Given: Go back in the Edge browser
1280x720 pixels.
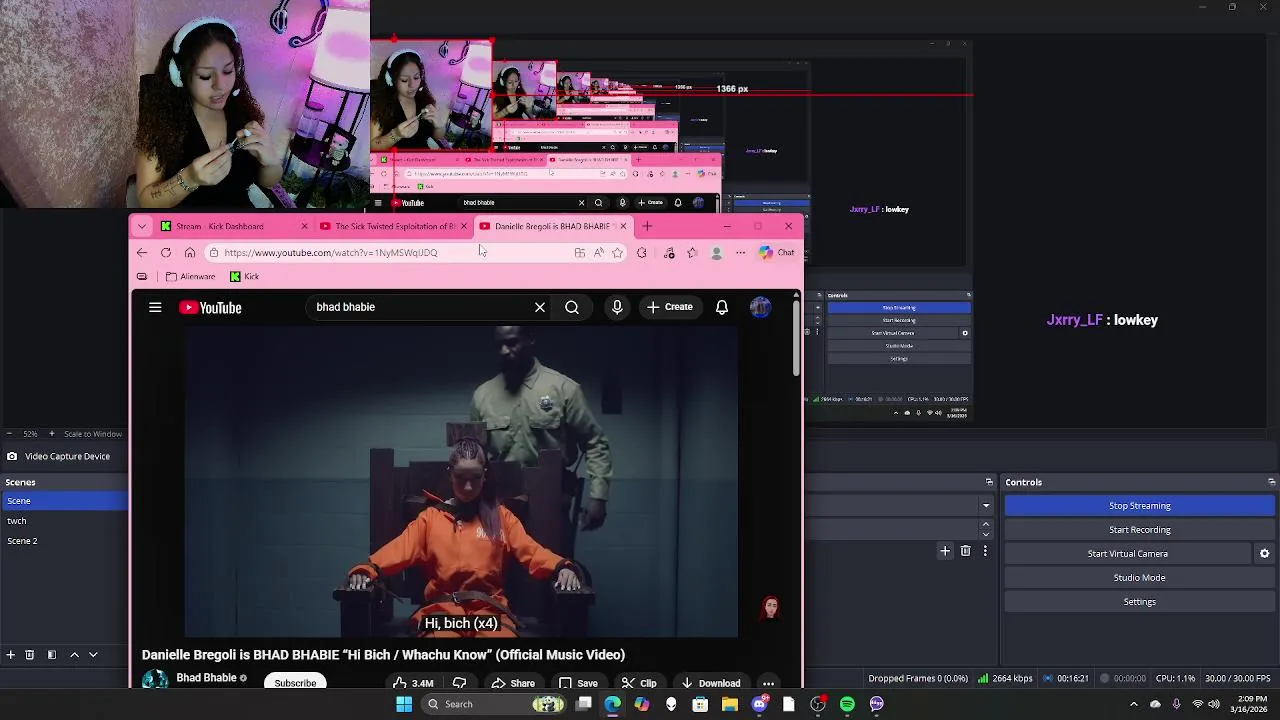Looking at the screenshot, I should pyautogui.click(x=142, y=253).
